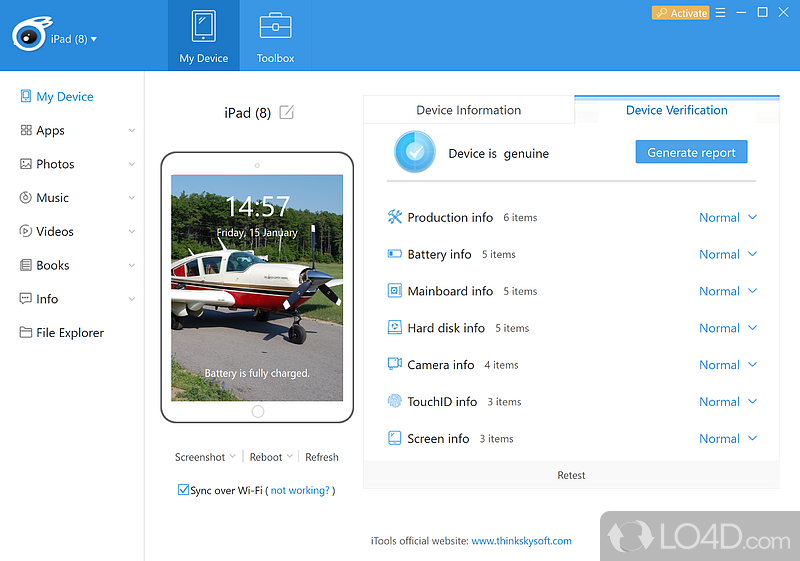Click 'Production info' row label

[450, 217]
